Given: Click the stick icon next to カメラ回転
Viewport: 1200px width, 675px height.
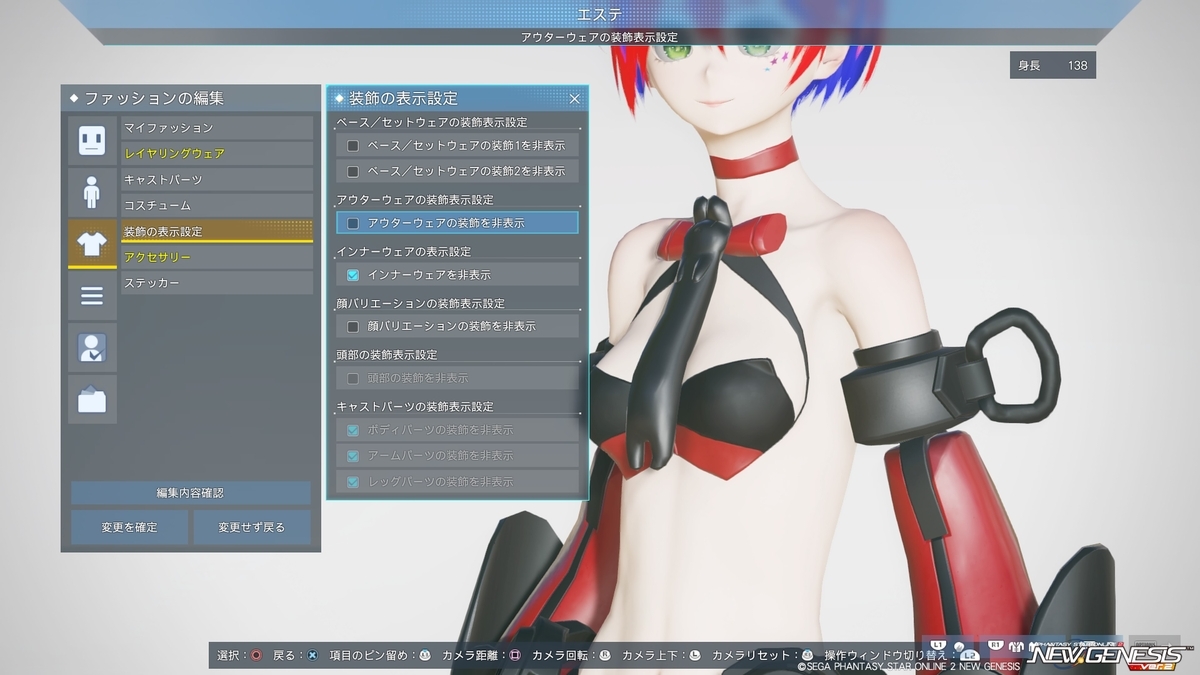Looking at the screenshot, I should (604, 655).
